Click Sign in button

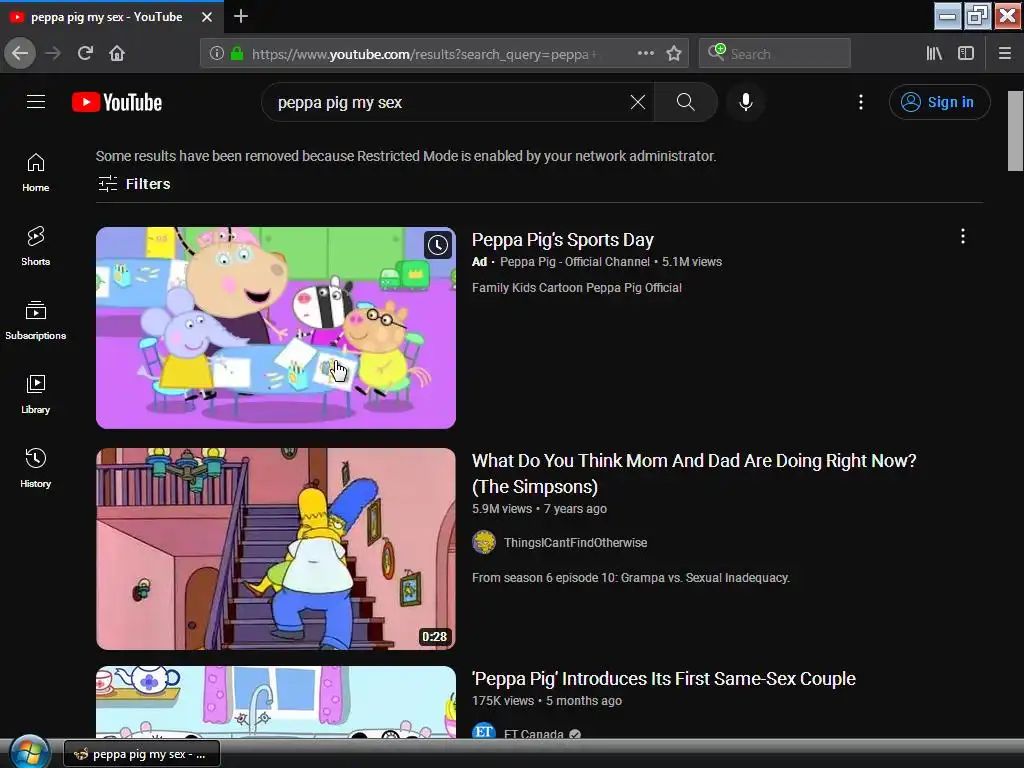coord(939,102)
